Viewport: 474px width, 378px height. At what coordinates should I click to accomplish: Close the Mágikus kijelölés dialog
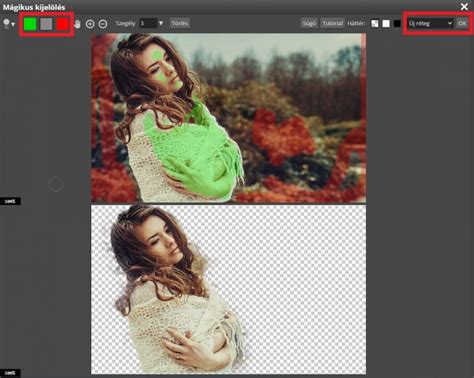click(464, 6)
